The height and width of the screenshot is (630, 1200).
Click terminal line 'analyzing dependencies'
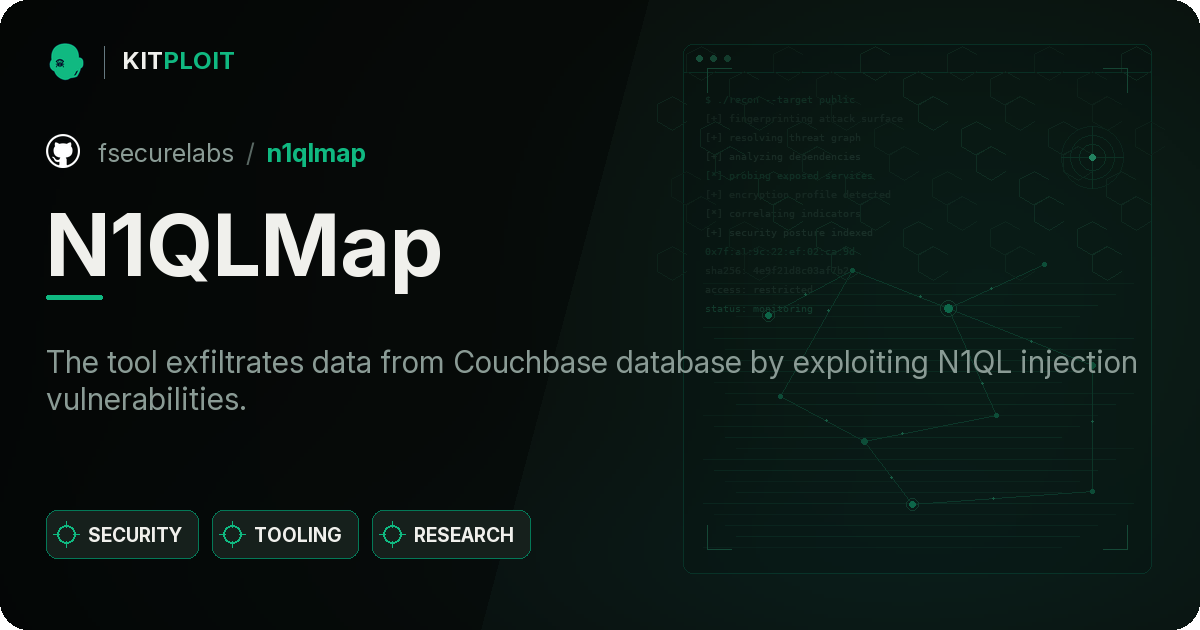pyautogui.click(x=783, y=157)
